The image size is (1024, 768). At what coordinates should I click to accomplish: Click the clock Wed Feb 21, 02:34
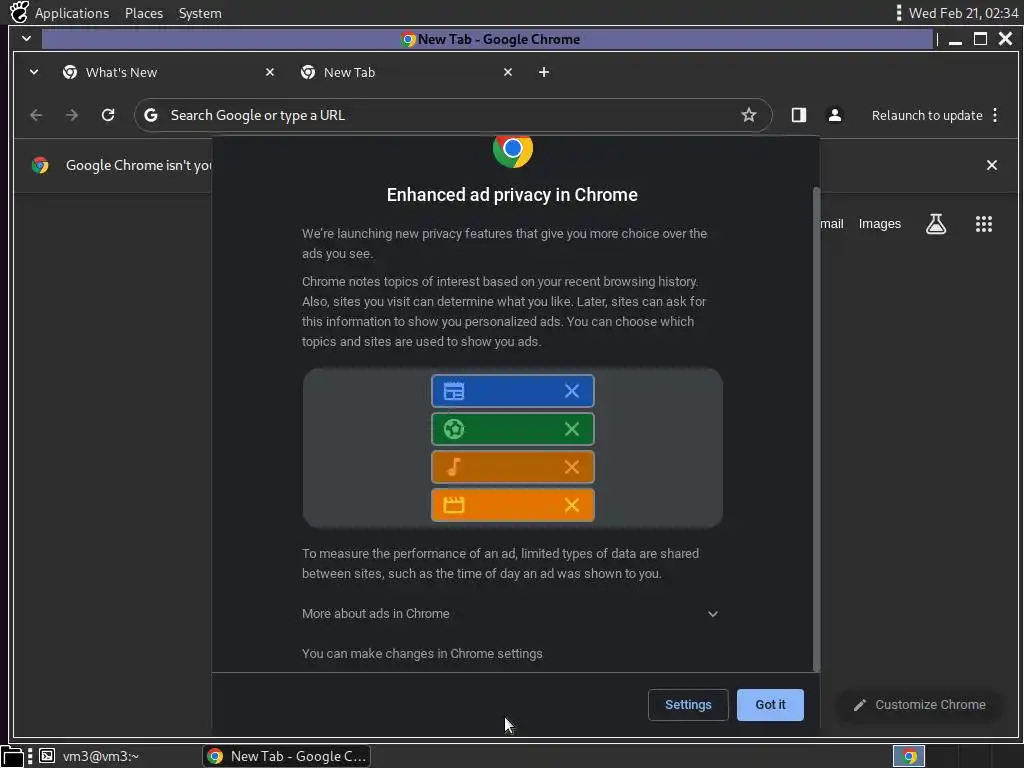[x=963, y=13]
